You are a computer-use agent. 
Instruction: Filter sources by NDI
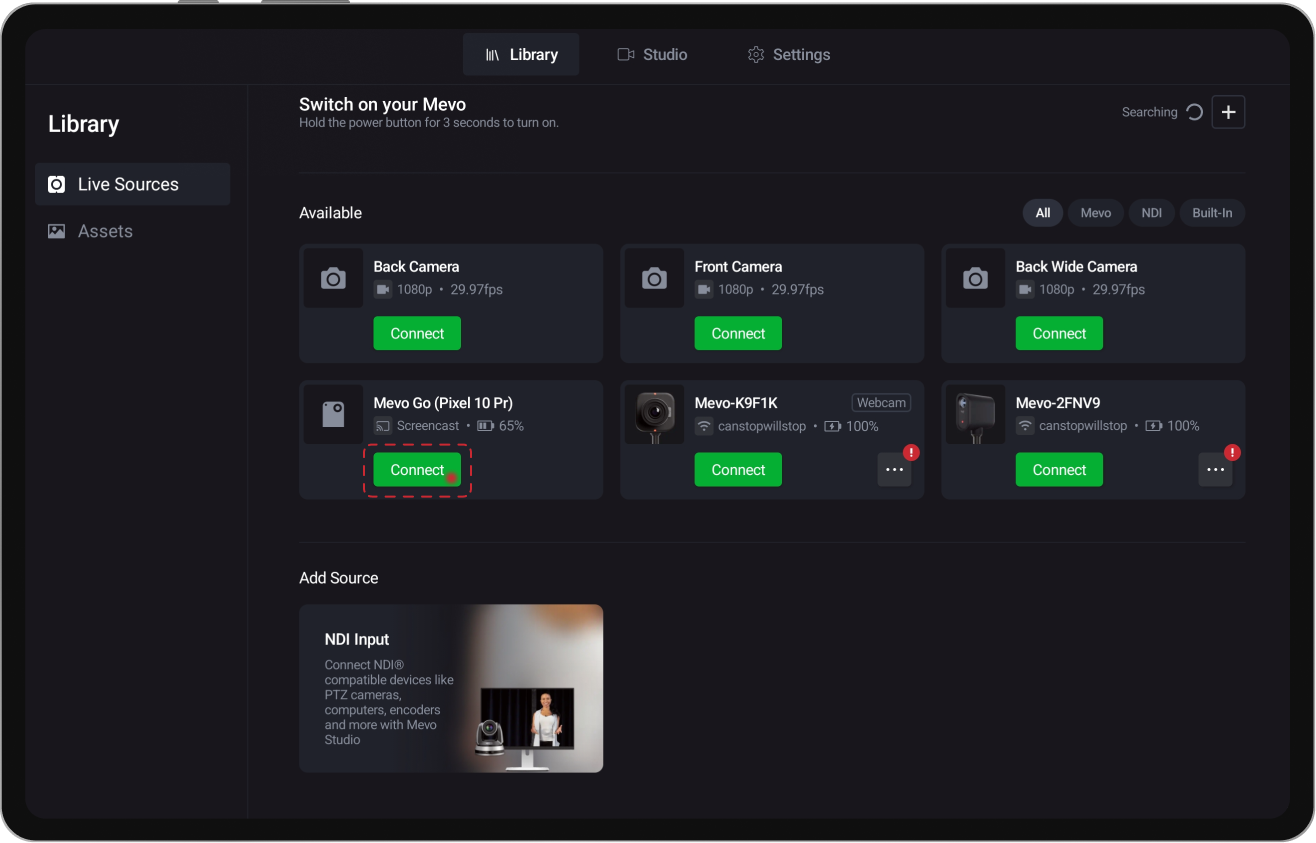pos(1151,213)
